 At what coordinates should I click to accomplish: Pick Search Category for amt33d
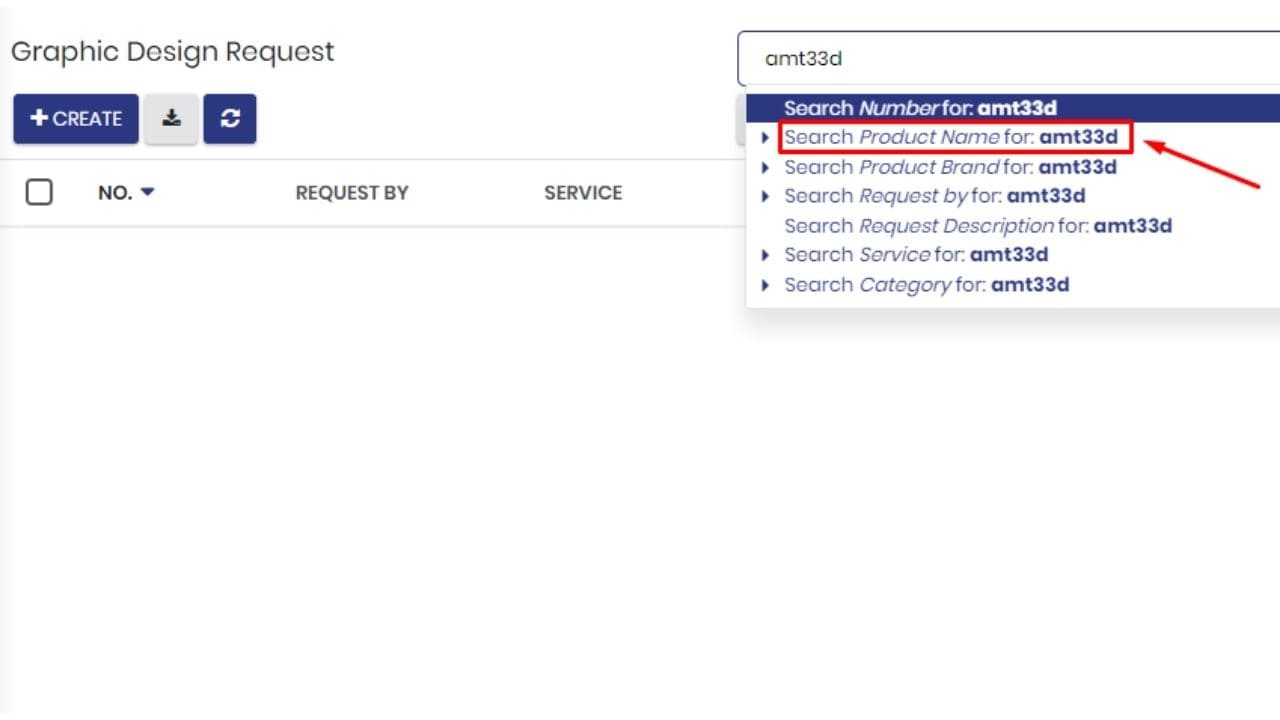[927, 285]
